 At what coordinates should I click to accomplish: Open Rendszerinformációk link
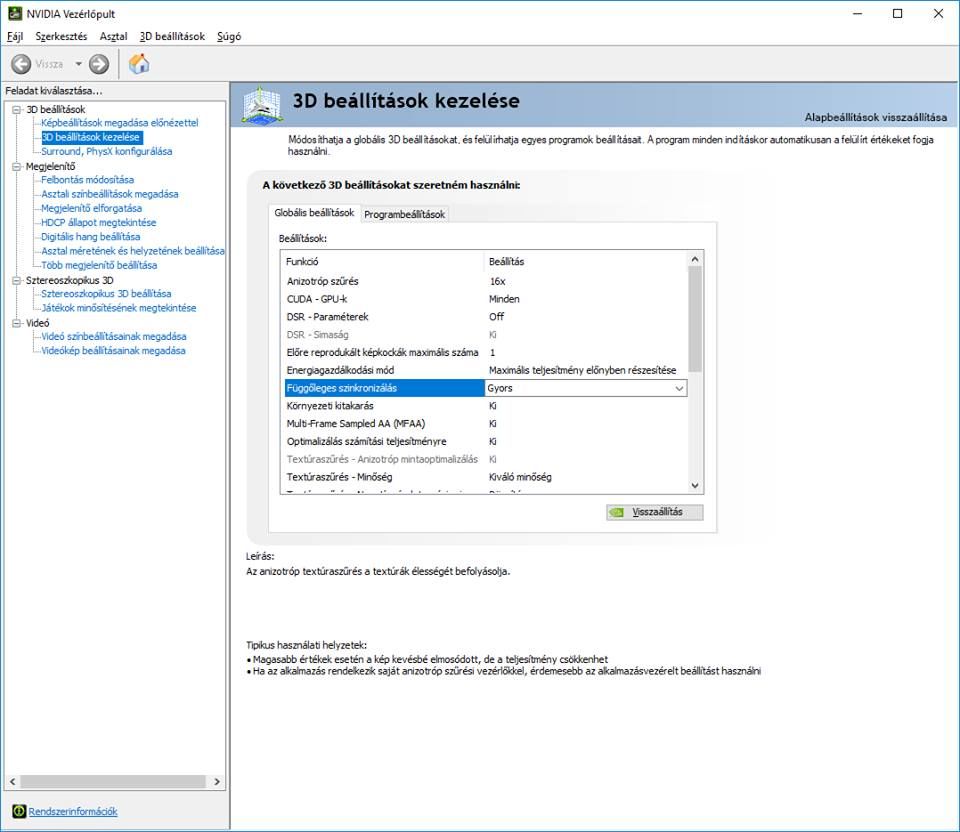coord(73,811)
